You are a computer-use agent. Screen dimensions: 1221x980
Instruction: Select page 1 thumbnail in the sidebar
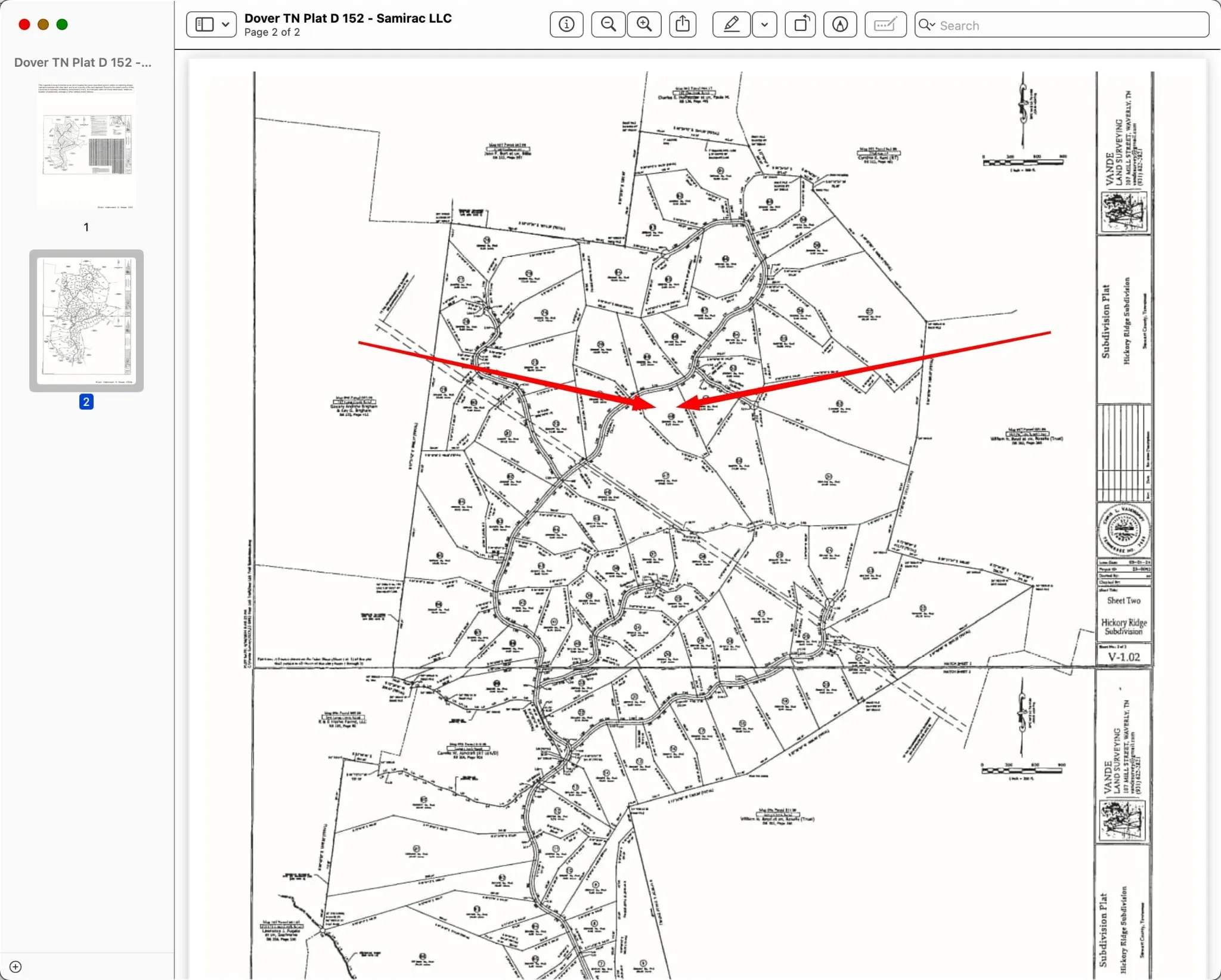(86, 146)
